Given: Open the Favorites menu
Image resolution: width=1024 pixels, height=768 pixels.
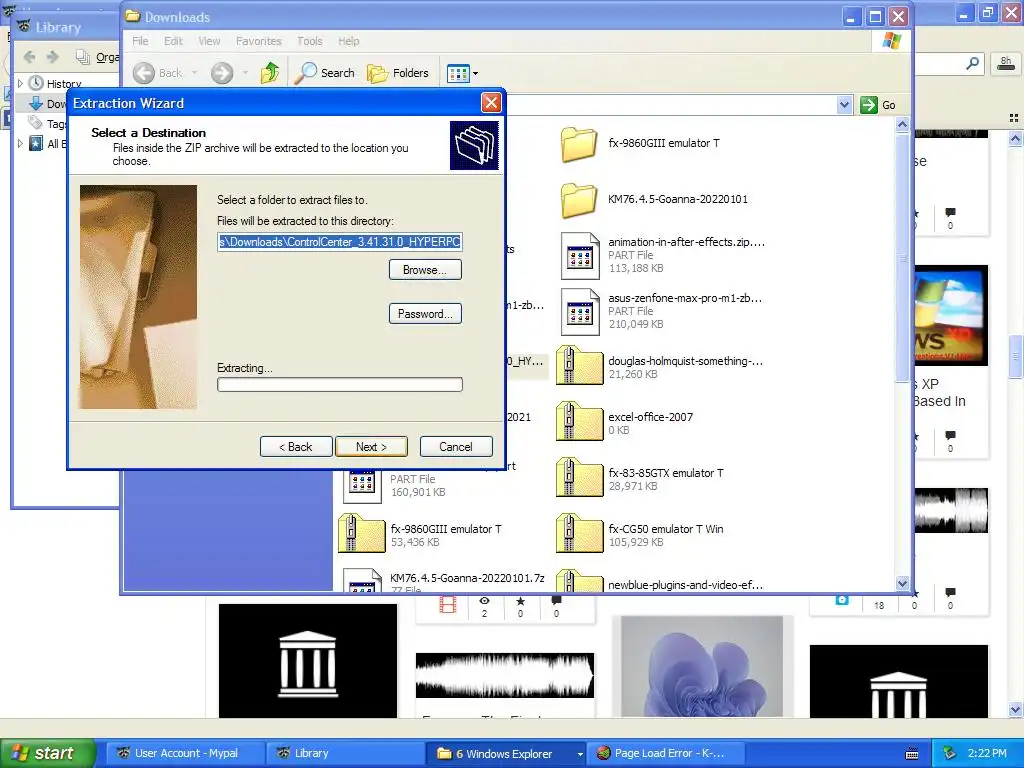Looking at the screenshot, I should 259,41.
